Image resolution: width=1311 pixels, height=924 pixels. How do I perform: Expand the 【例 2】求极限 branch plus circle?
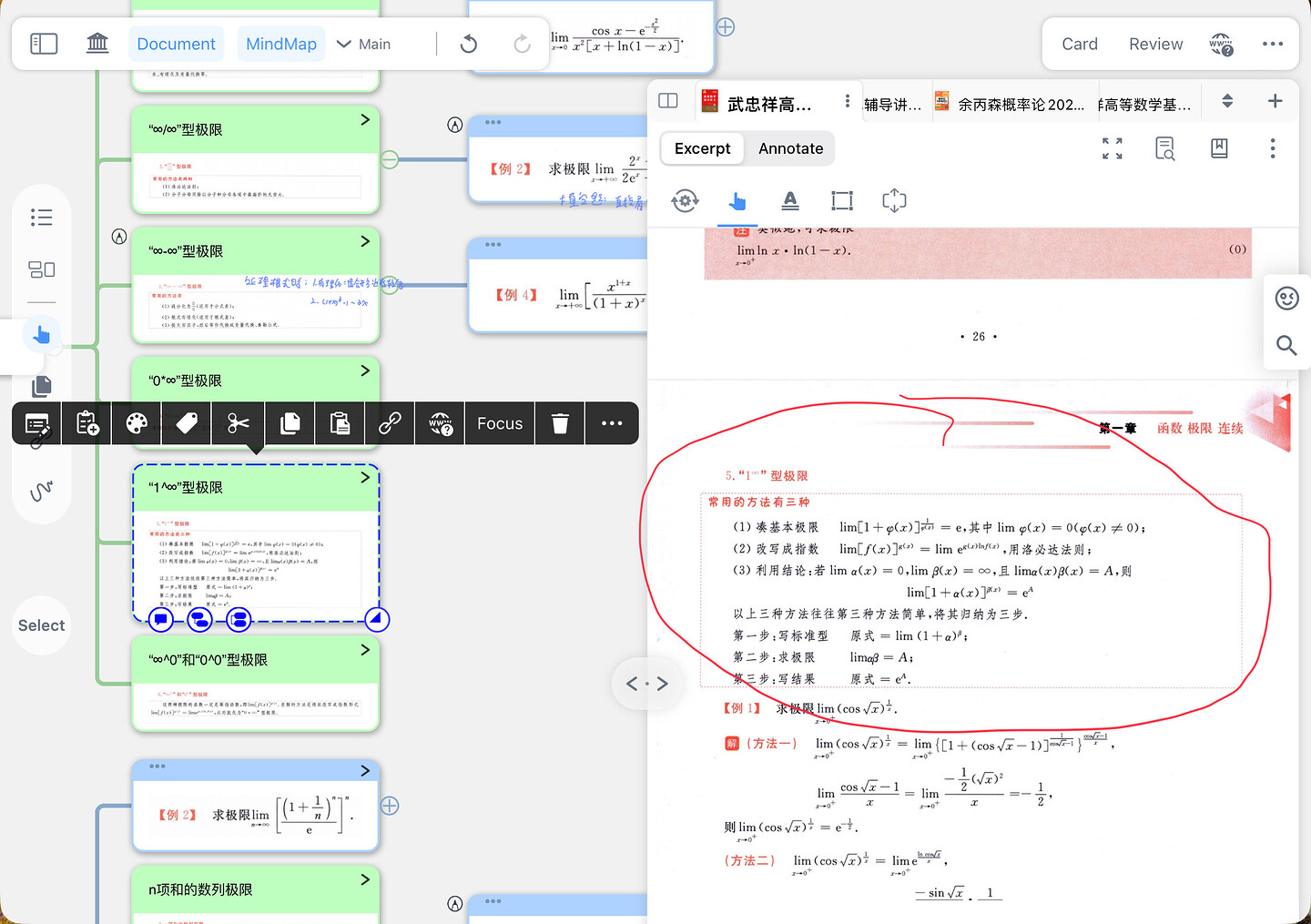click(390, 806)
